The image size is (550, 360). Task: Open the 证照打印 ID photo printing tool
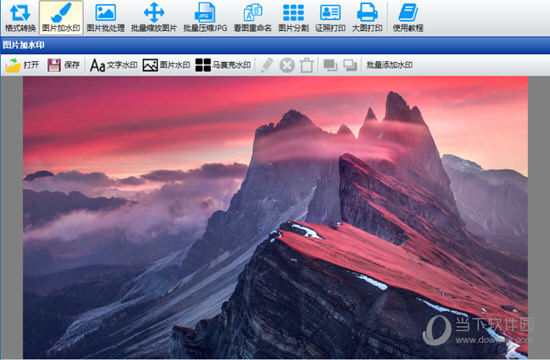[330, 18]
